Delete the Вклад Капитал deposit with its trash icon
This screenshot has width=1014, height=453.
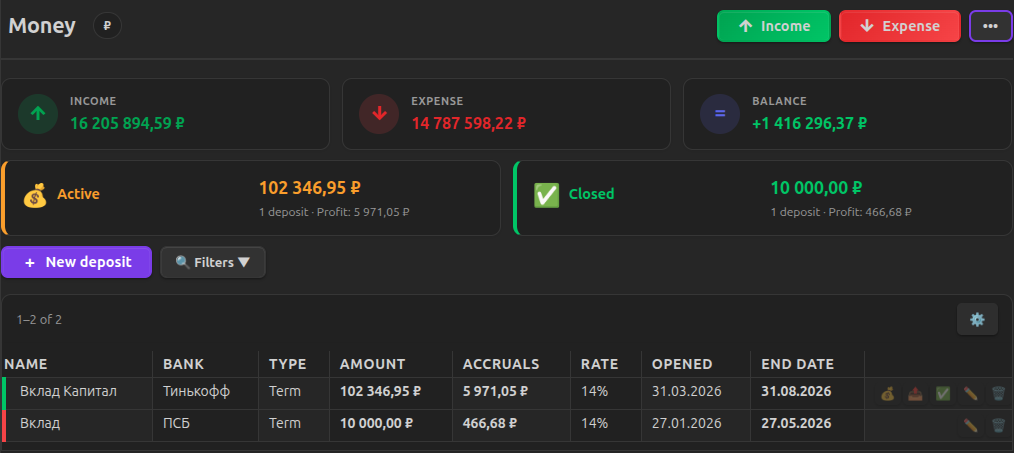(998, 393)
